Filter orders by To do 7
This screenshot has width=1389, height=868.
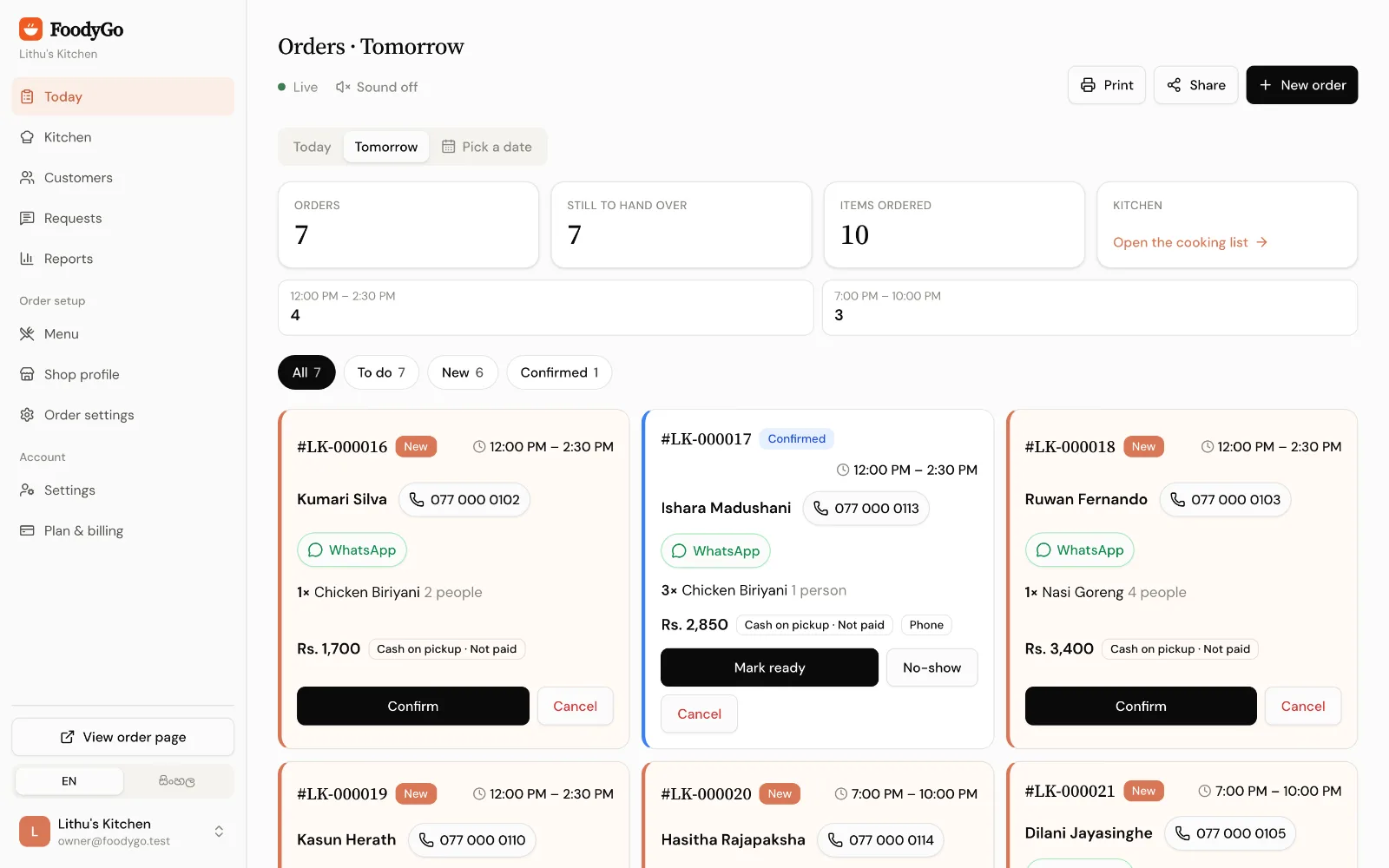381,372
